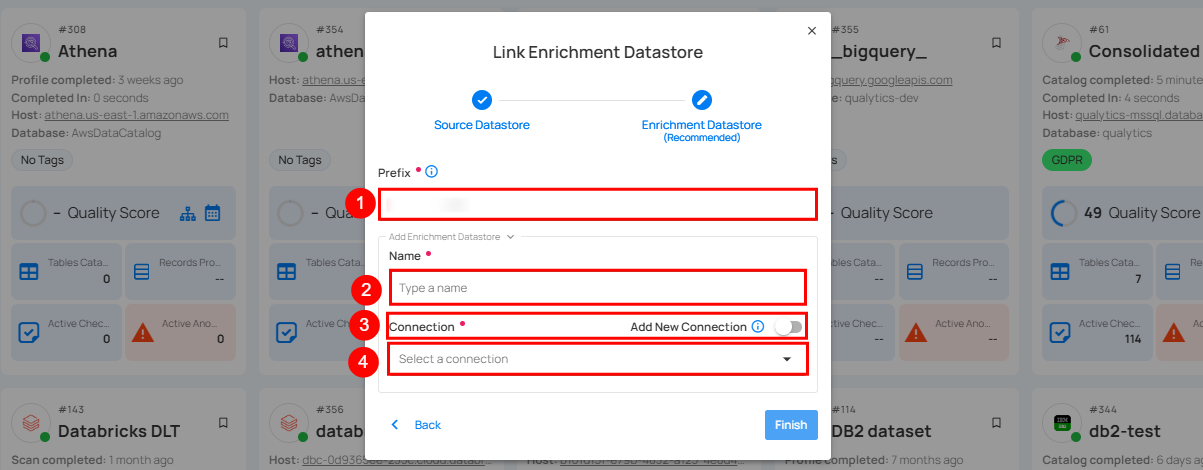Screen dimensions: 1203x470
Task: Click the Enrichment Datastore pencil step icon
Action: click(x=702, y=99)
